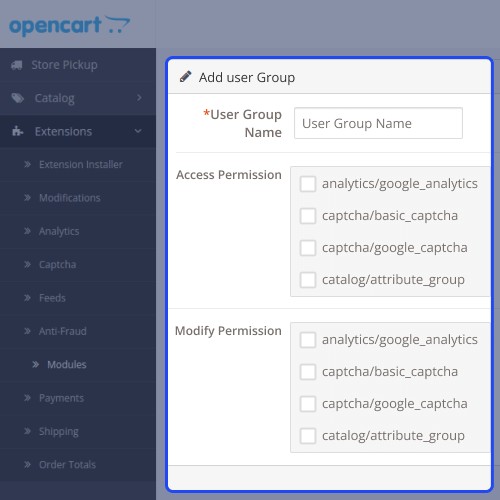Tick catalog/attribute_group under Modify Permission
This screenshot has height=500, width=500.
[308, 436]
